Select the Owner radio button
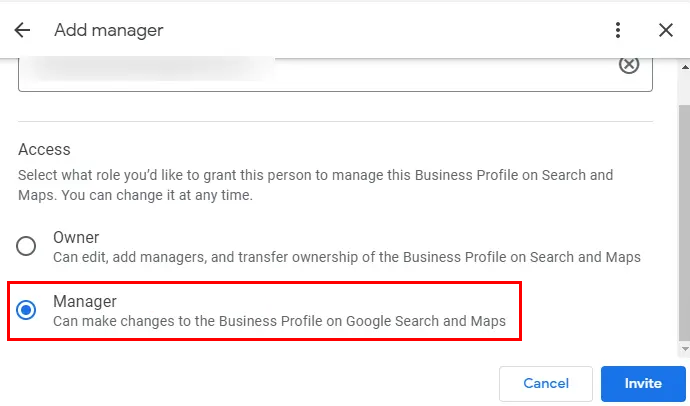690x406 pixels. 27,247
